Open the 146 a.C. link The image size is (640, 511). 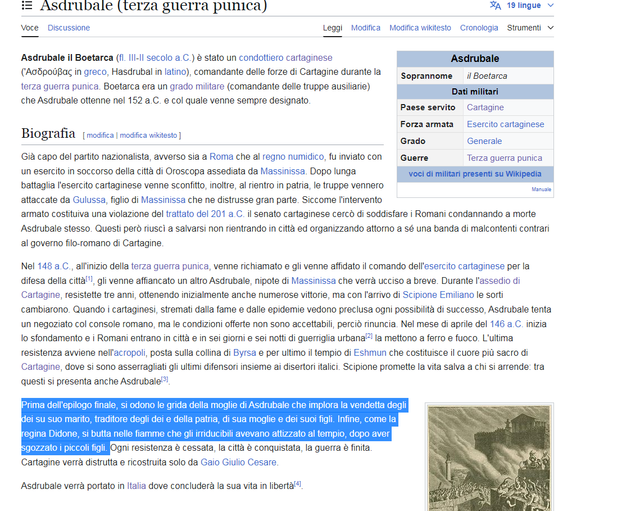tap(506, 324)
